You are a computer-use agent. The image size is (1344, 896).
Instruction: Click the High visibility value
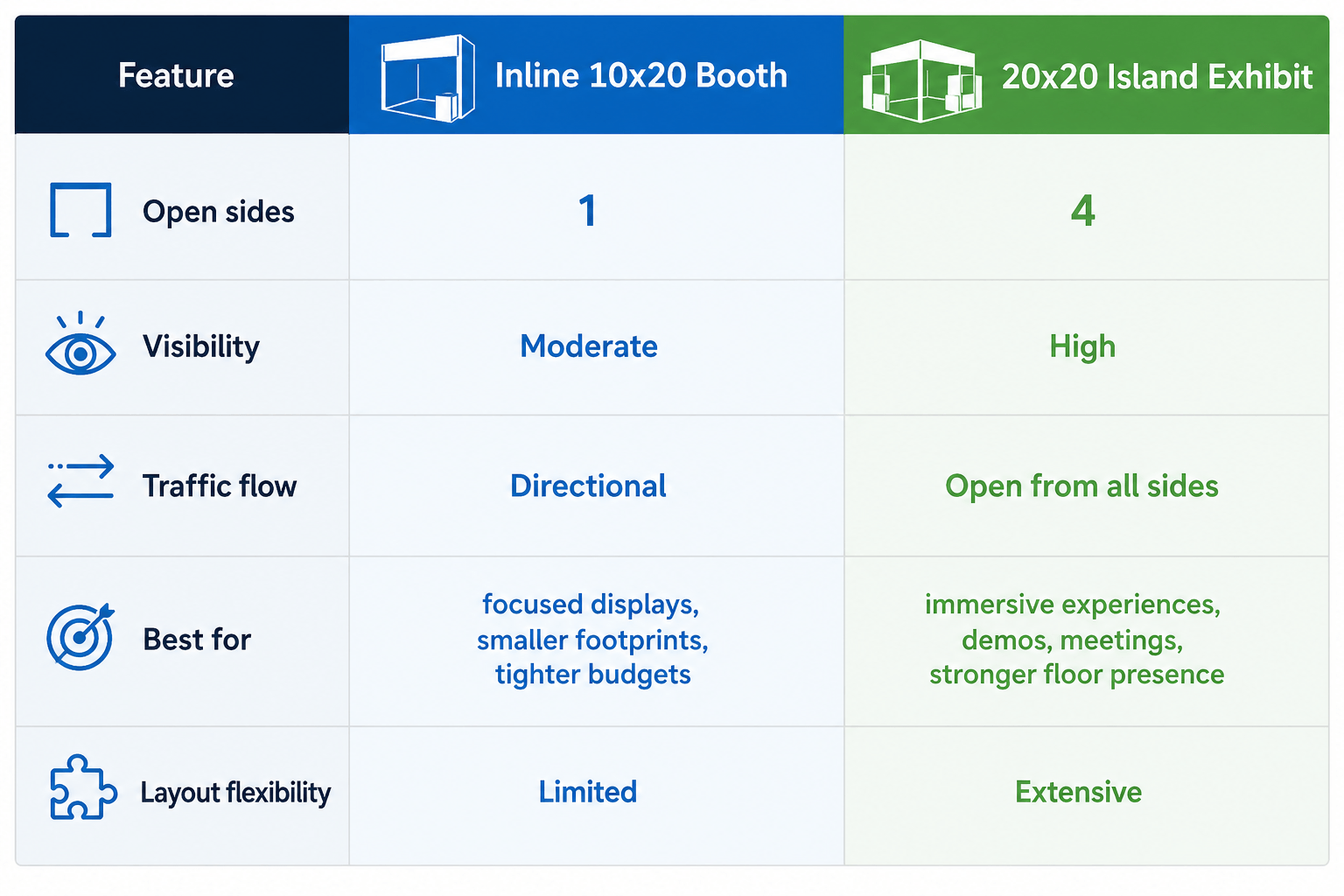coord(1083,347)
